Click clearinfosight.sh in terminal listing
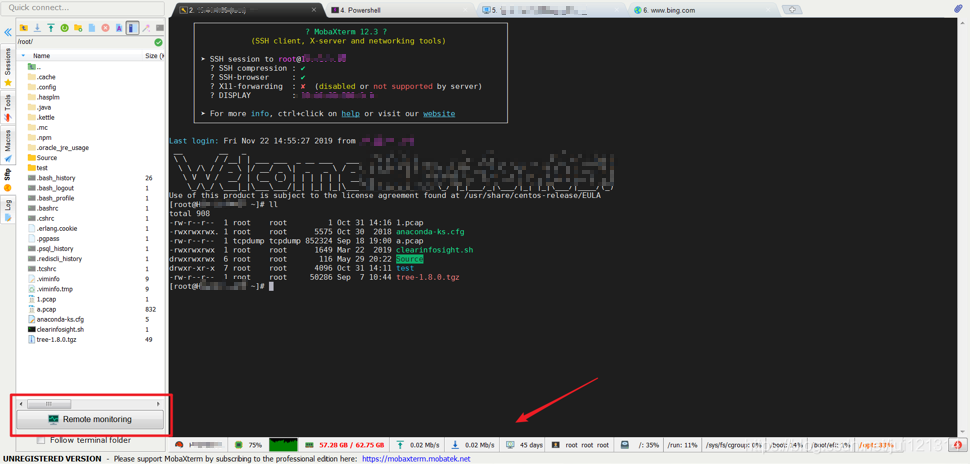This screenshot has height=464, width=970. 433,250
